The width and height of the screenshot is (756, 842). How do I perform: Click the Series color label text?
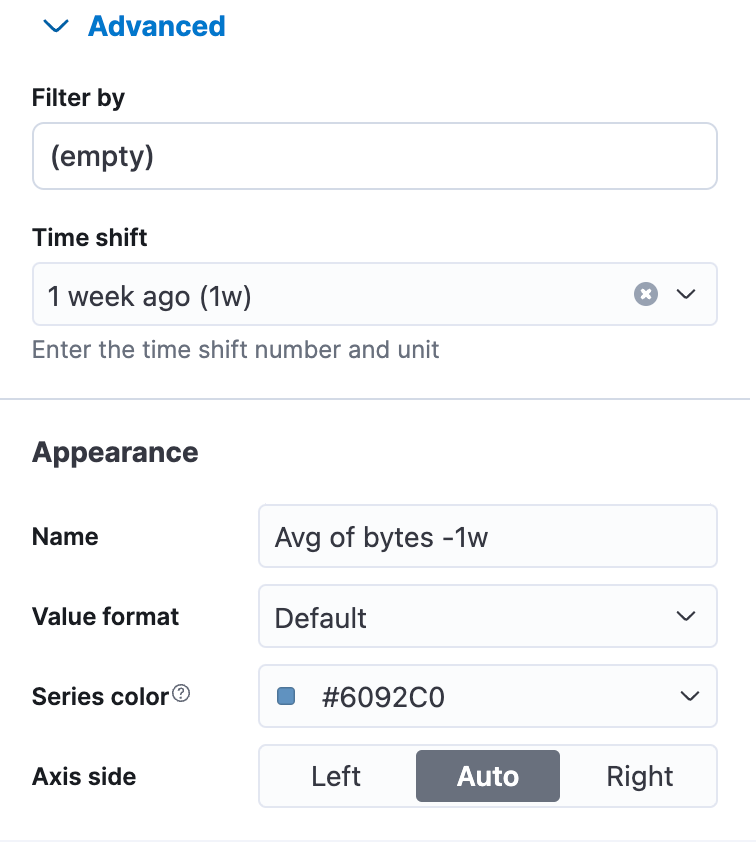click(x=100, y=696)
